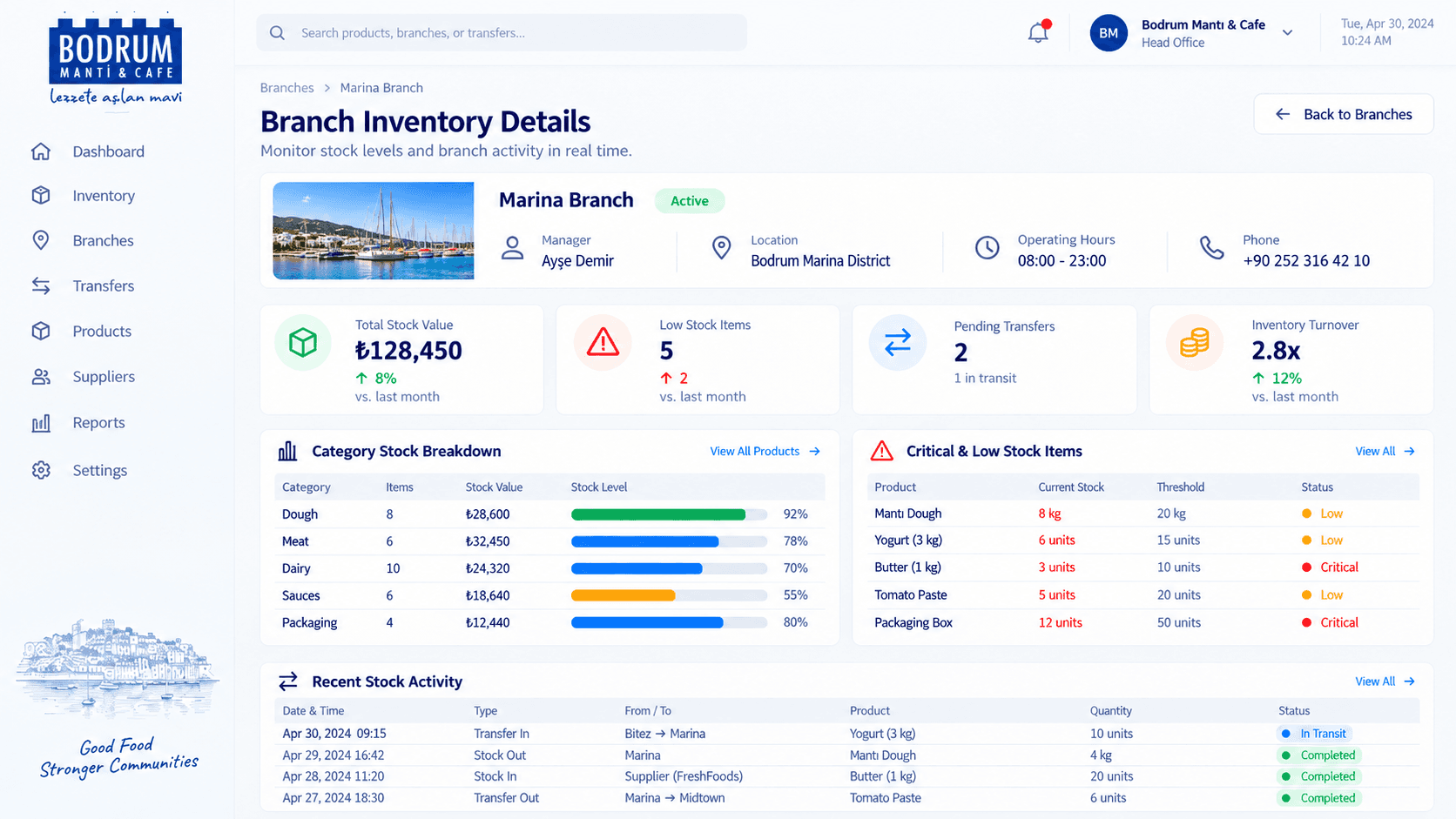Follow the View All Products link
Image resolution: width=1456 pixels, height=819 pixels.
coord(765,451)
